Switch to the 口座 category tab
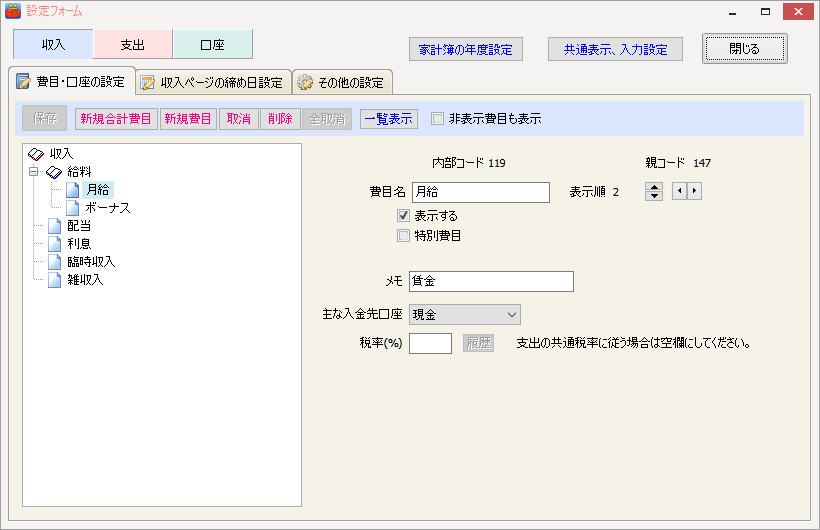 click(212, 44)
